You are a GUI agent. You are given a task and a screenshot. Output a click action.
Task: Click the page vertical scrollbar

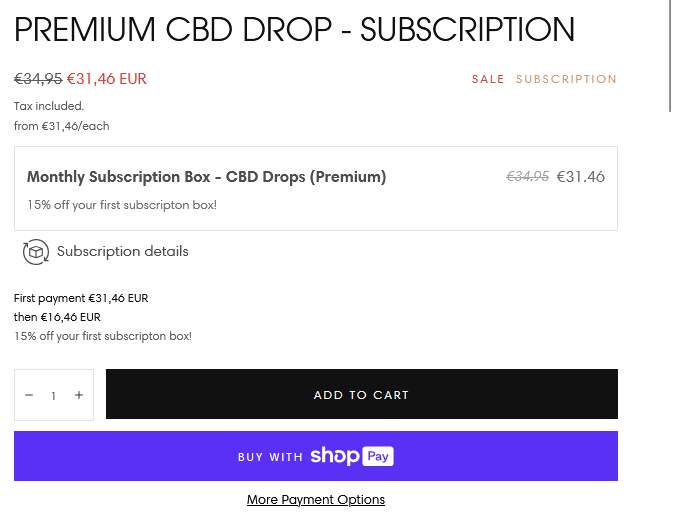(670, 56)
